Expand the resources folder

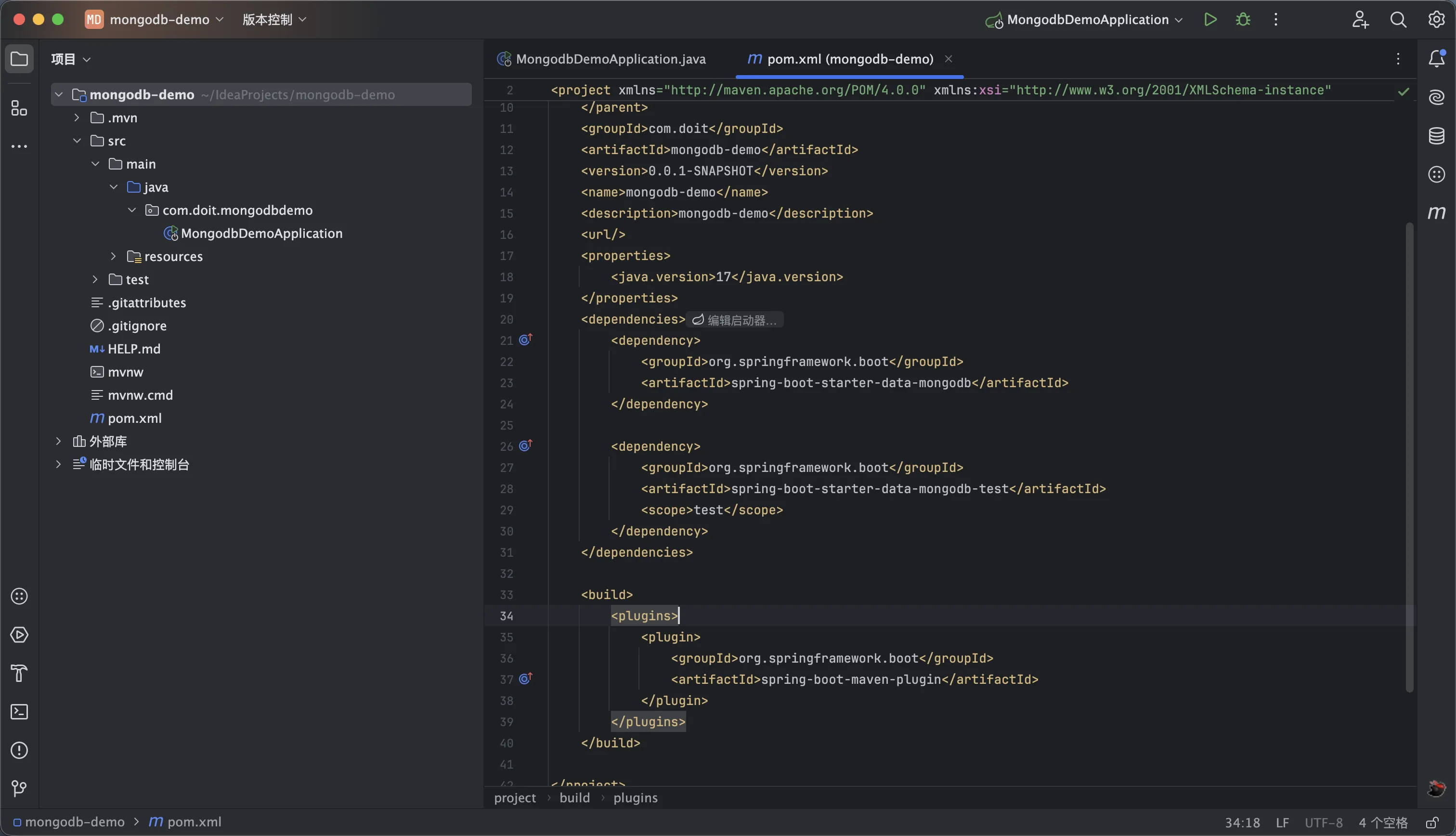point(113,256)
